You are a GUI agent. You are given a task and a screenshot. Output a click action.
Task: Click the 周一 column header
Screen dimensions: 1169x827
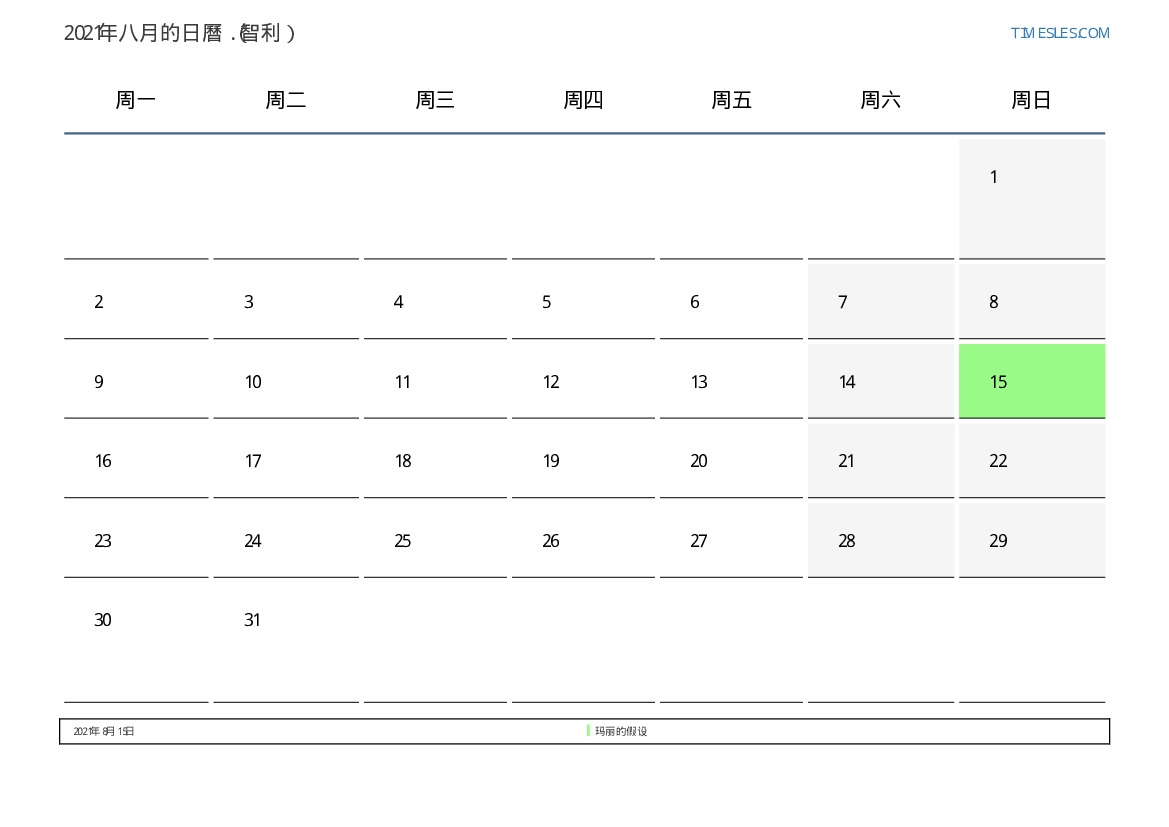[136, 100]
